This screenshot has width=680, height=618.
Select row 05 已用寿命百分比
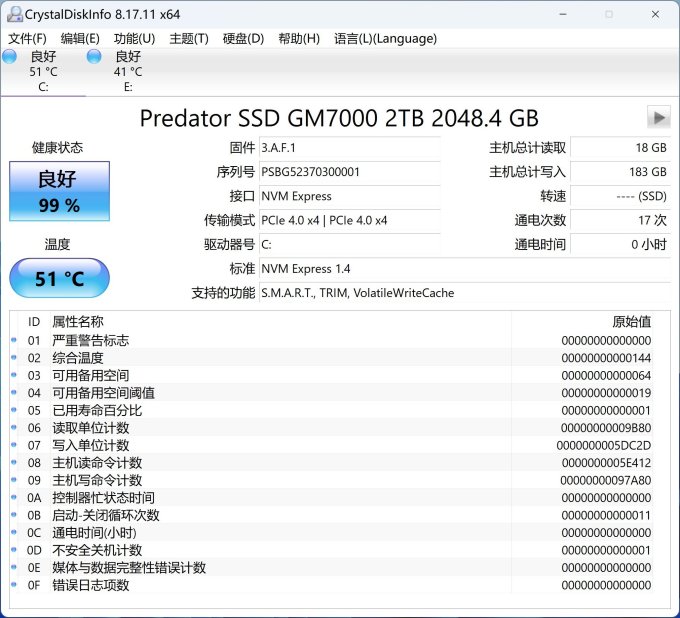(332, 410)
